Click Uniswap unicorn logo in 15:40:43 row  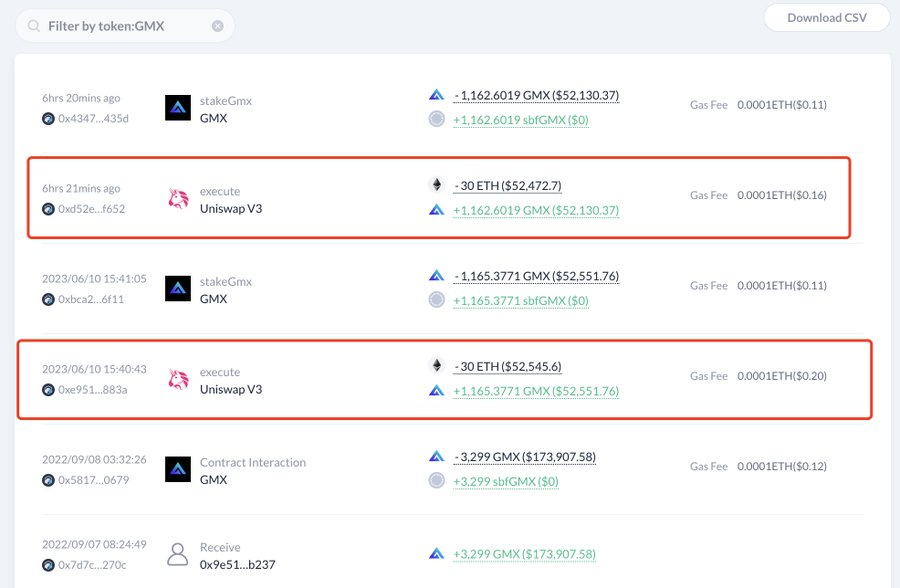click(x=178, y=379)
